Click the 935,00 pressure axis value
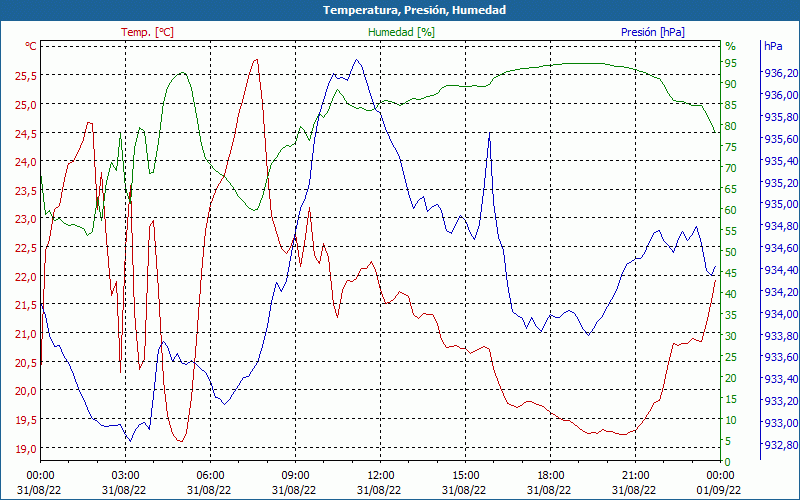Screen dimensions: 800x500 pos(781,204)
